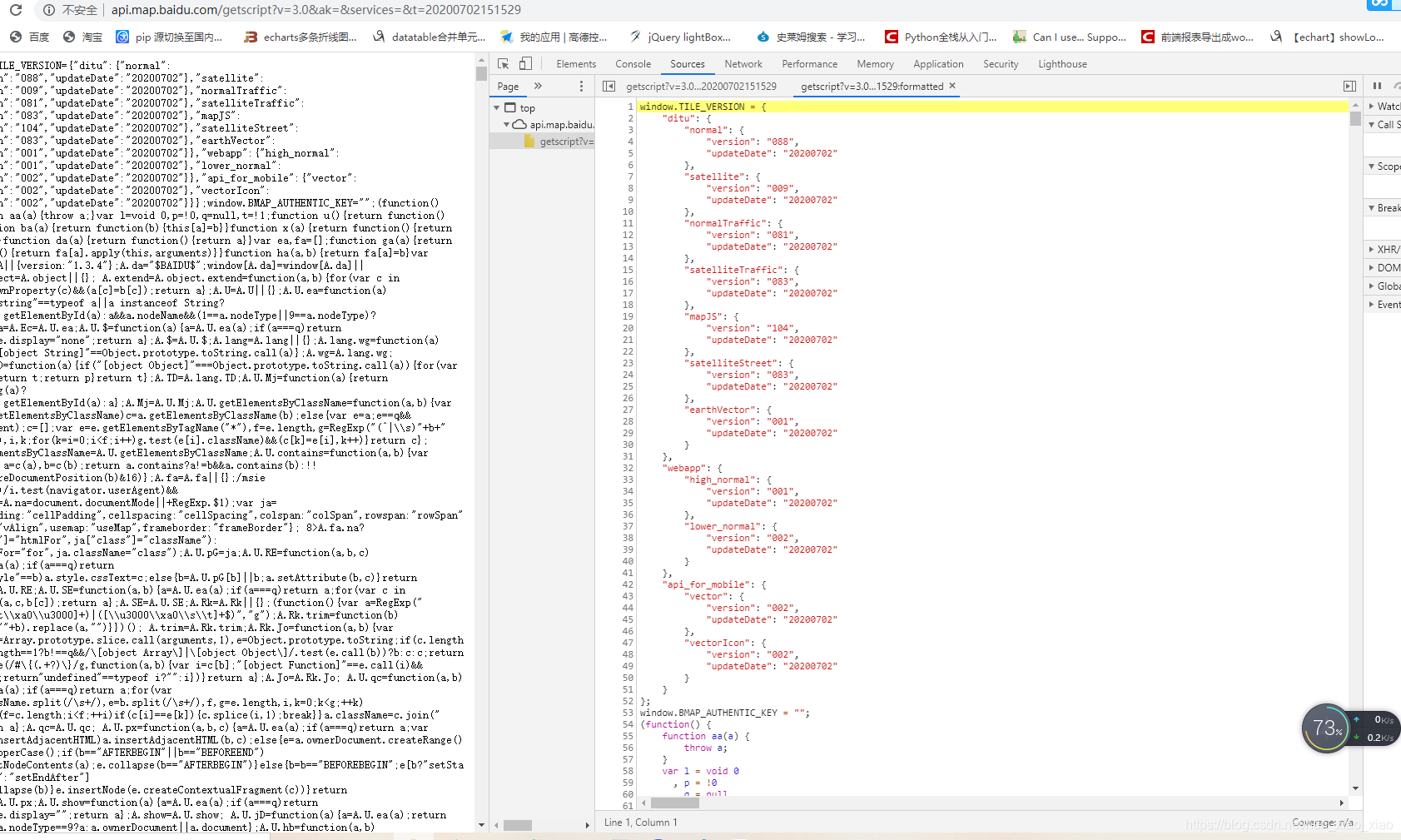Open the Memory tab
Screen dimensions: 1401x840
click(x=876, y=64)
